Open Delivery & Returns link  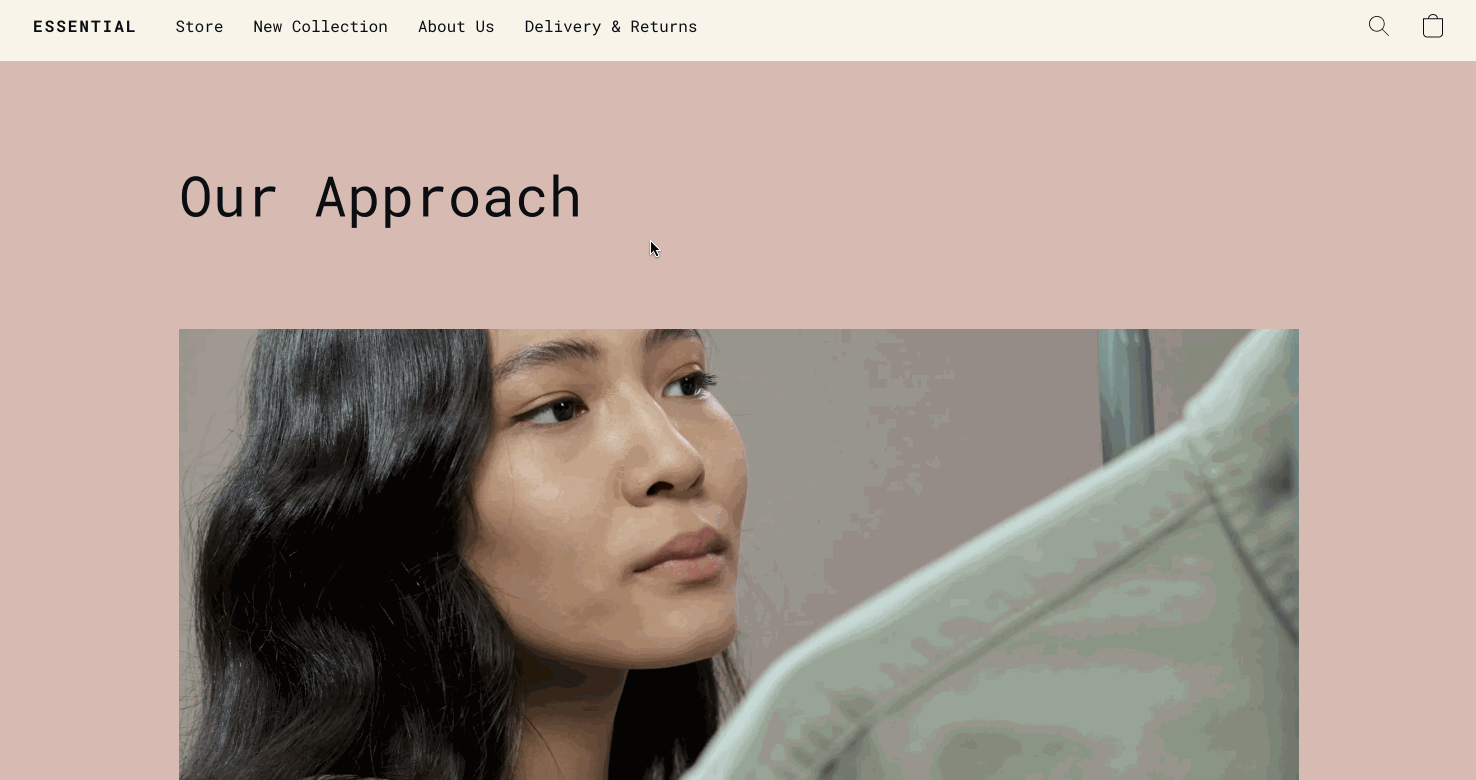tap(611, 27)
